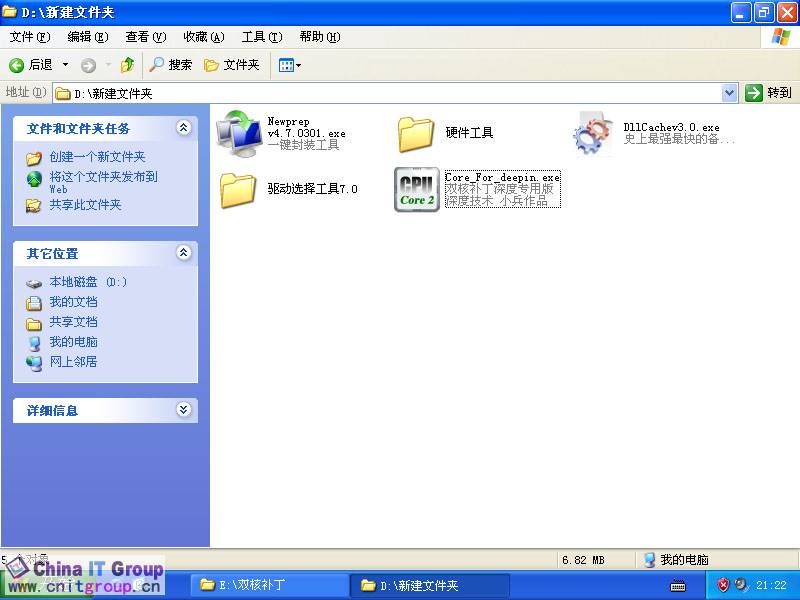Collapse the 其它位置 panel

(184, 253)
